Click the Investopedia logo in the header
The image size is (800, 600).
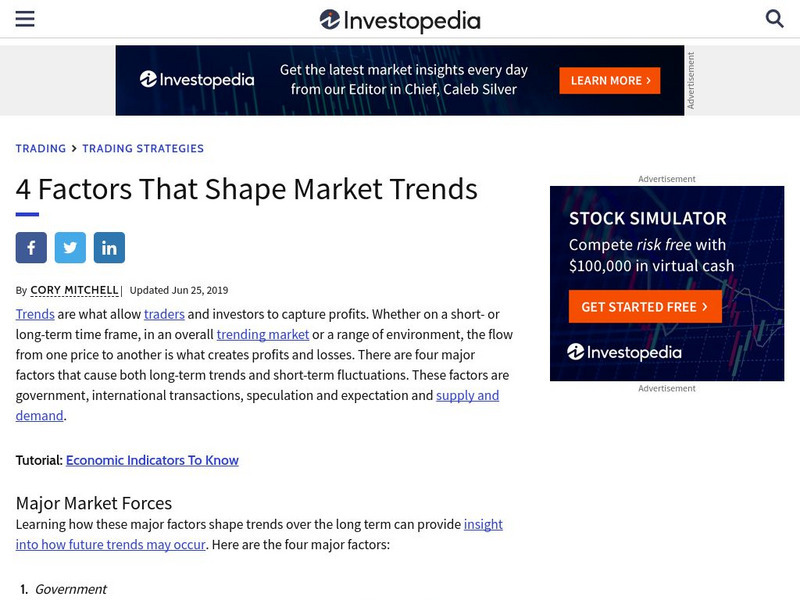point(400,20)
